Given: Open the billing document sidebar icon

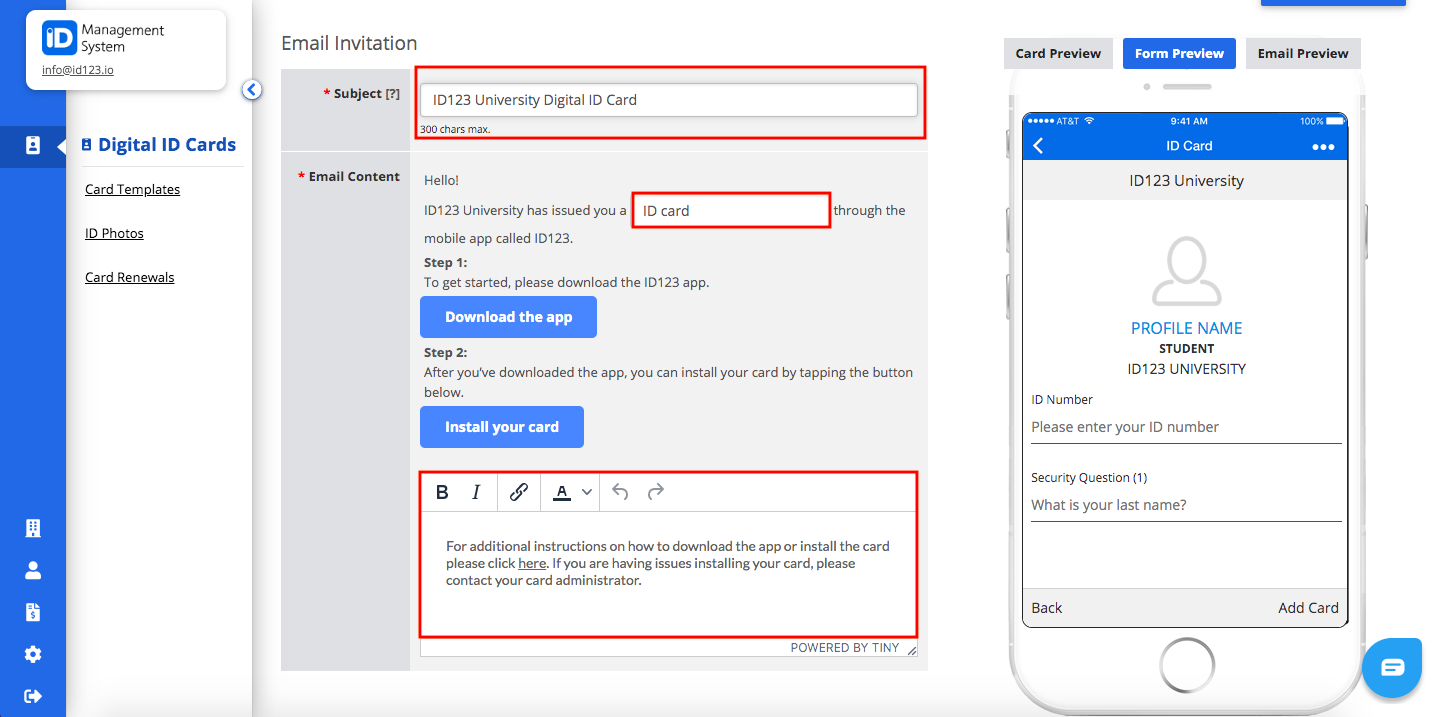Looking at the screenshot, I should (33, 612).
